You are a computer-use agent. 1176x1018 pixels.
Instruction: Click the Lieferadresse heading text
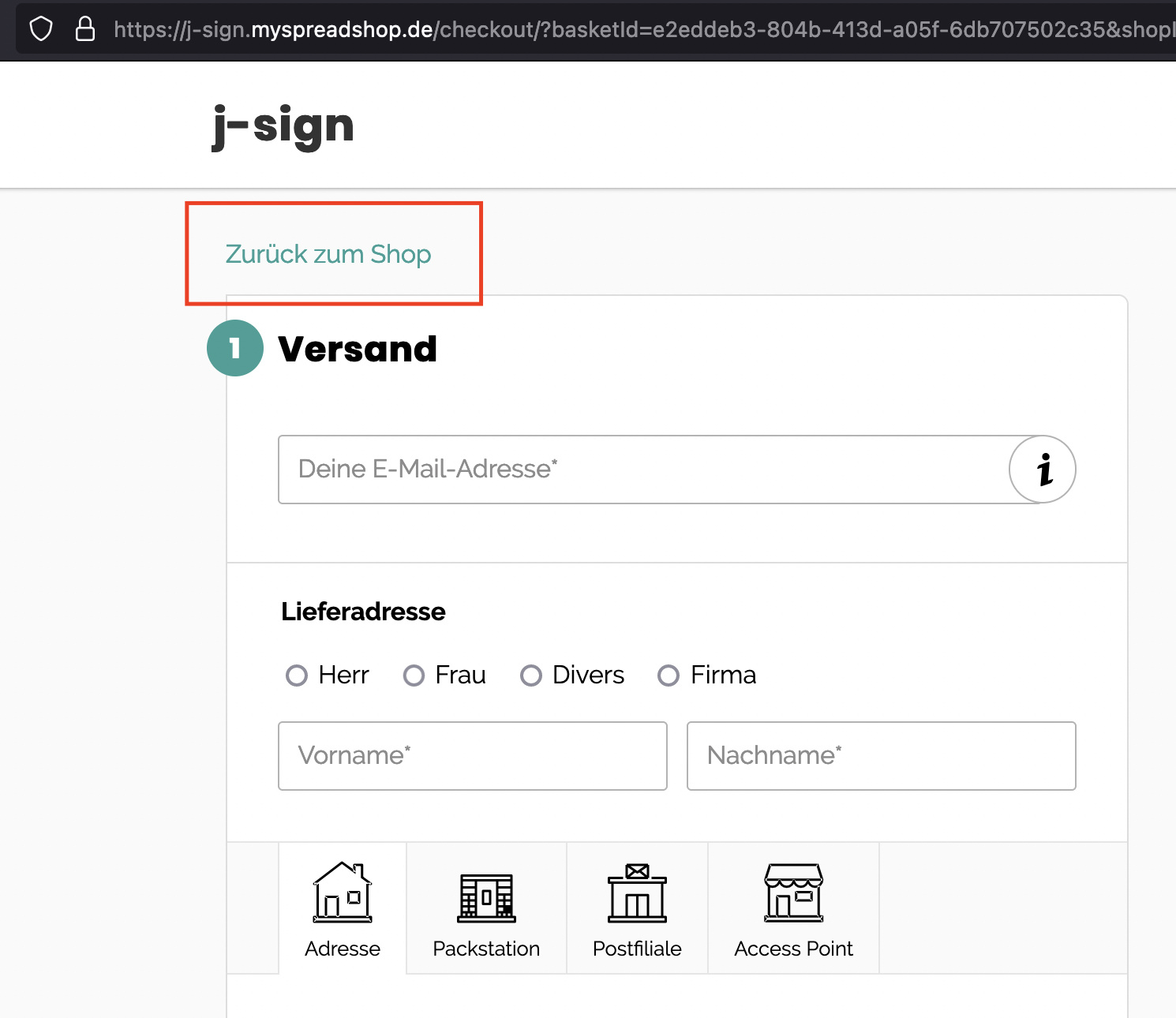(x=363, y=612)
